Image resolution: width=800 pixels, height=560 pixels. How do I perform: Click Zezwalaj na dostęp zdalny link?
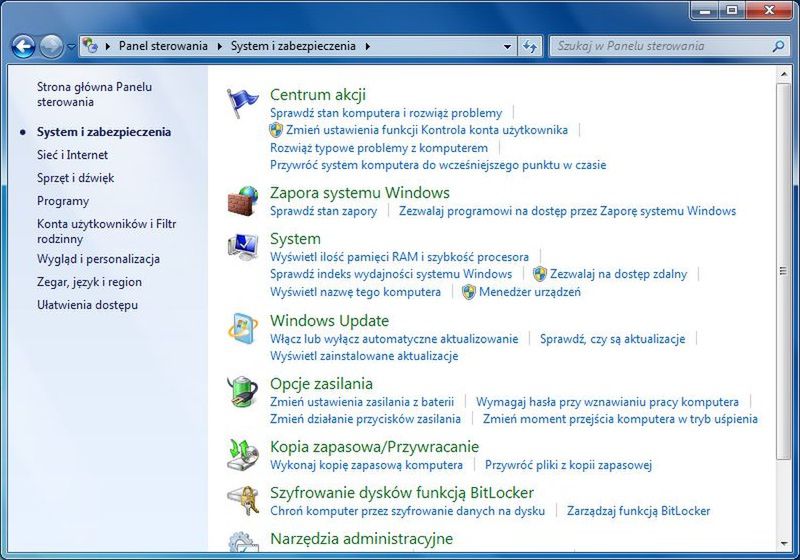coord(618,274)
